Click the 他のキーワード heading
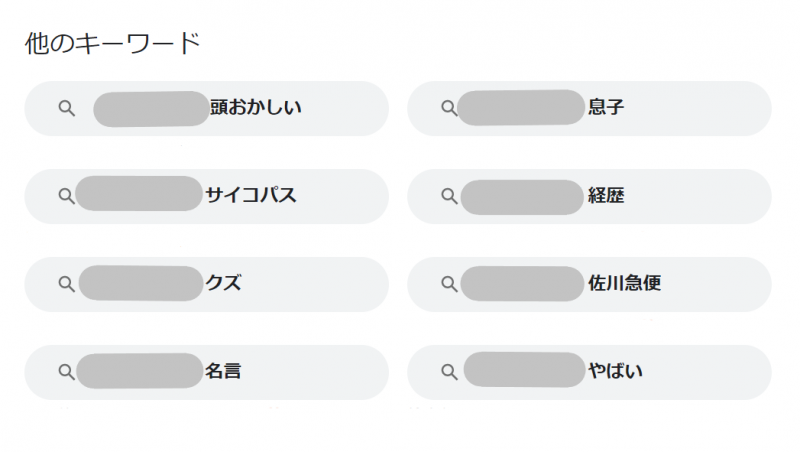 click(x=113, y=43)
